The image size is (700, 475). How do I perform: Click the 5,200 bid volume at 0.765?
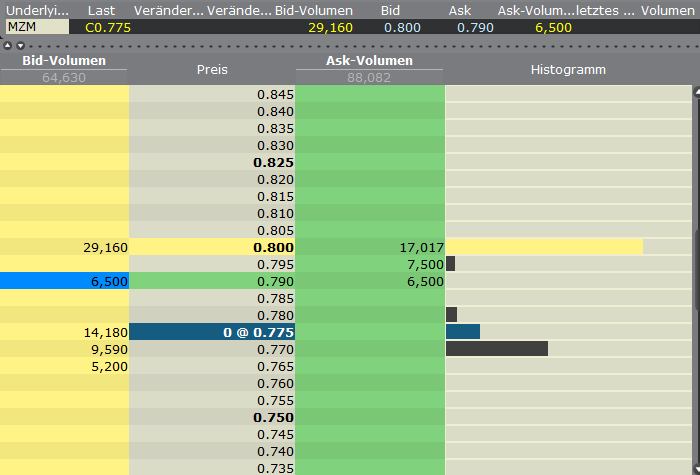click(x=64, y=366)
